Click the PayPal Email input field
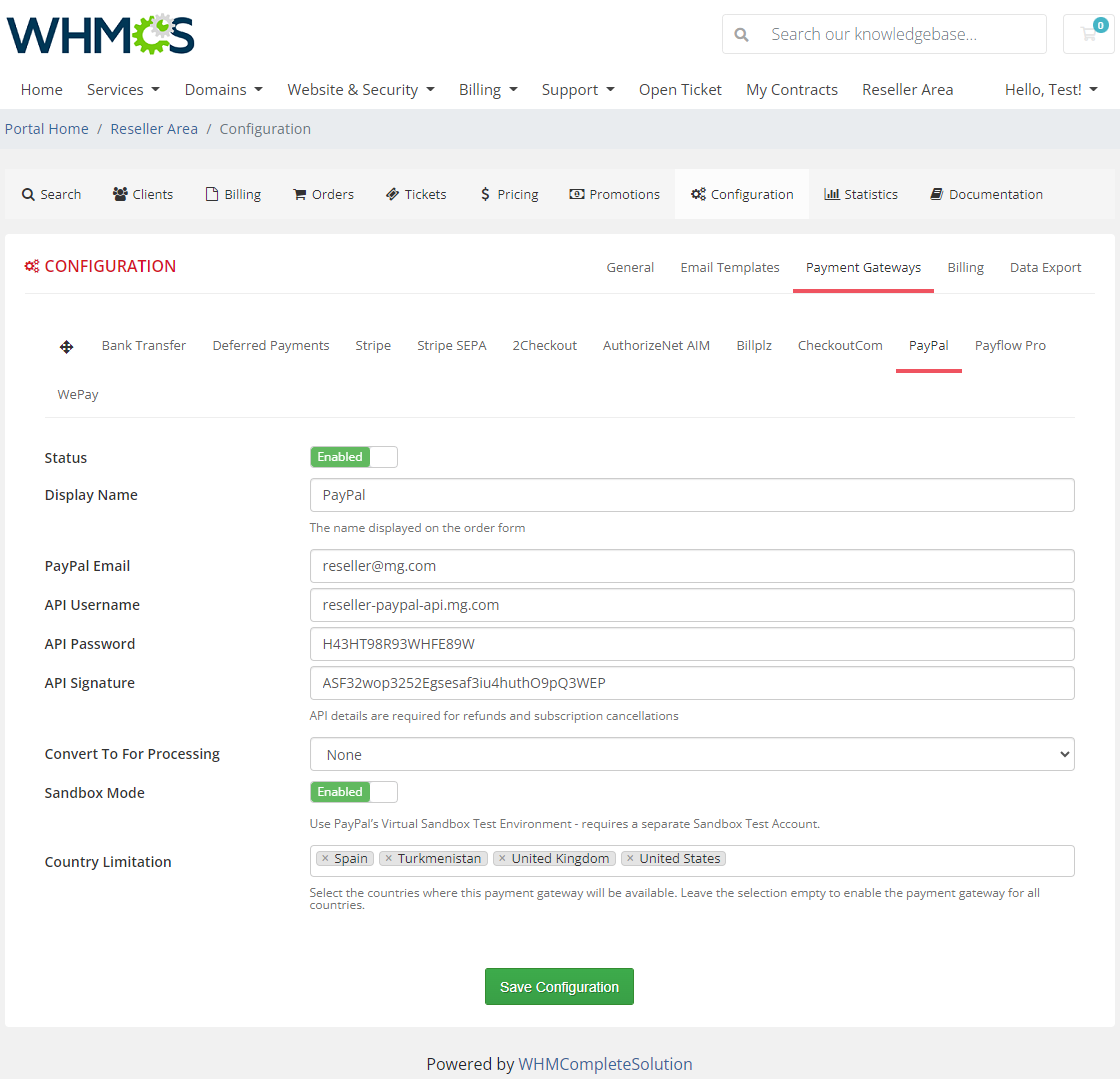The image size is (1120, 1079). click(x=692, y=566)
